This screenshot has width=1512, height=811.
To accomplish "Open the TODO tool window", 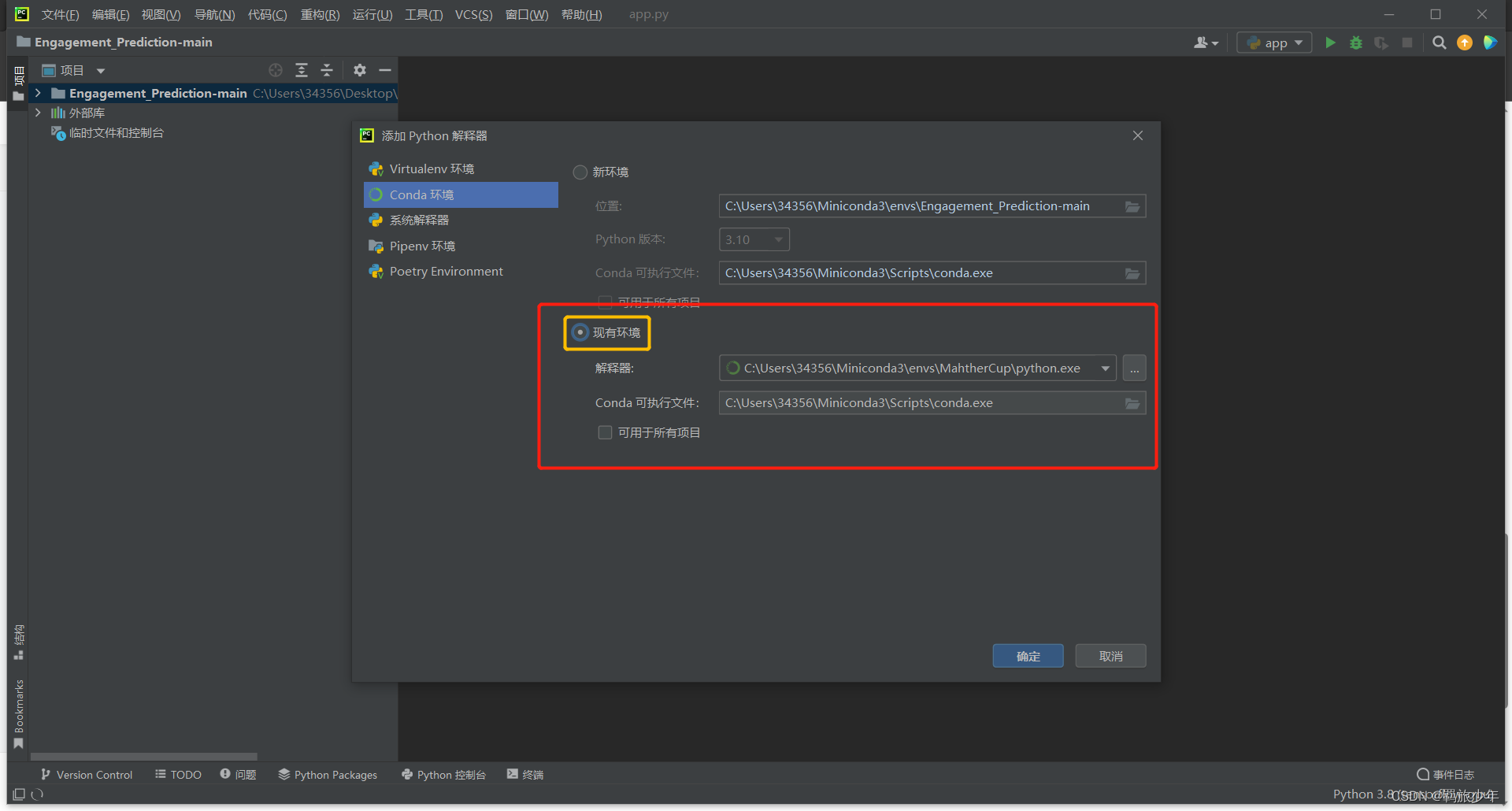I will [179, 775].
